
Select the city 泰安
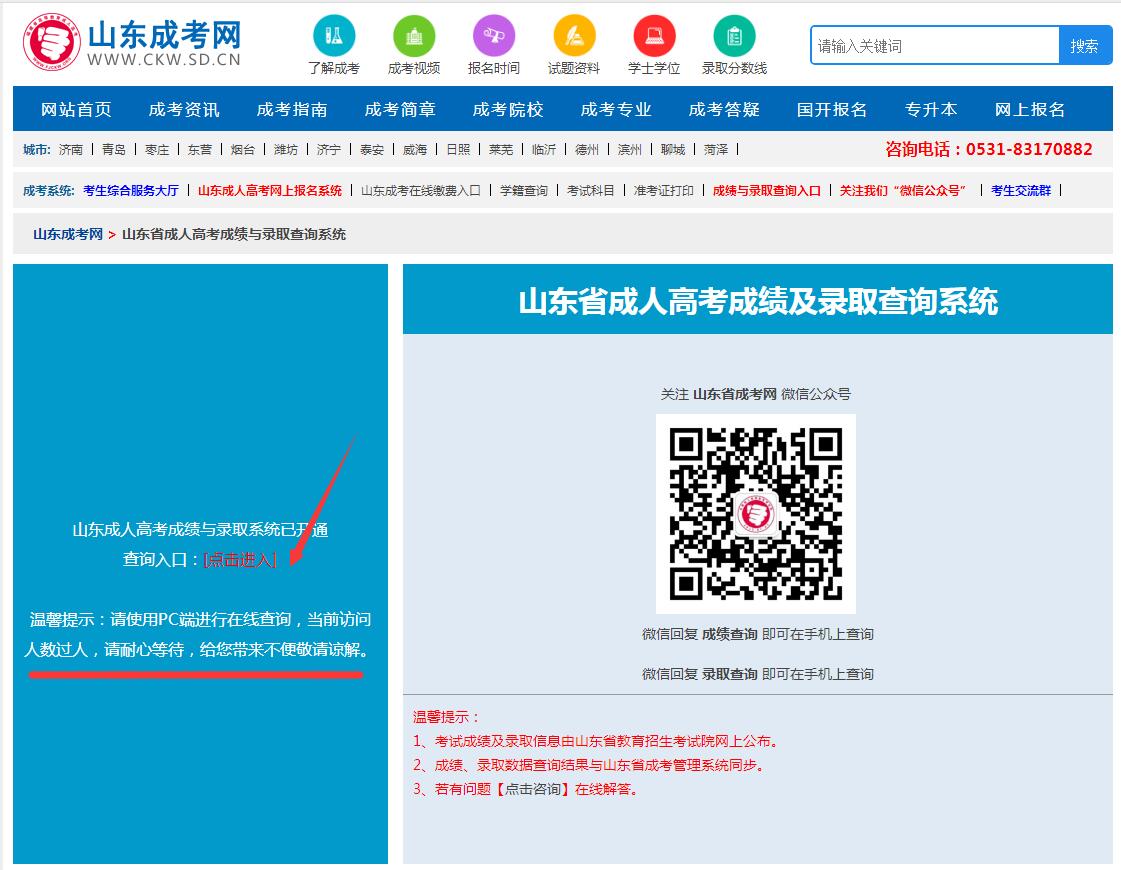pos(372,149)
